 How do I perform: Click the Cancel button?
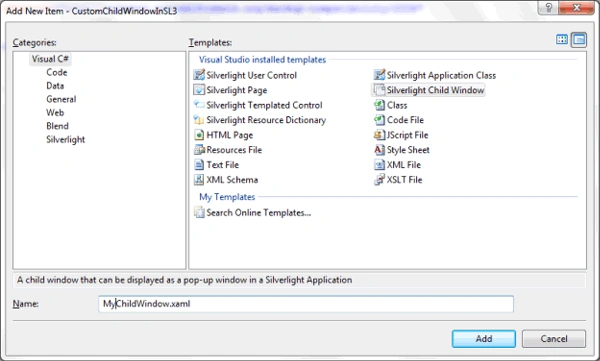tap(554, 339)
